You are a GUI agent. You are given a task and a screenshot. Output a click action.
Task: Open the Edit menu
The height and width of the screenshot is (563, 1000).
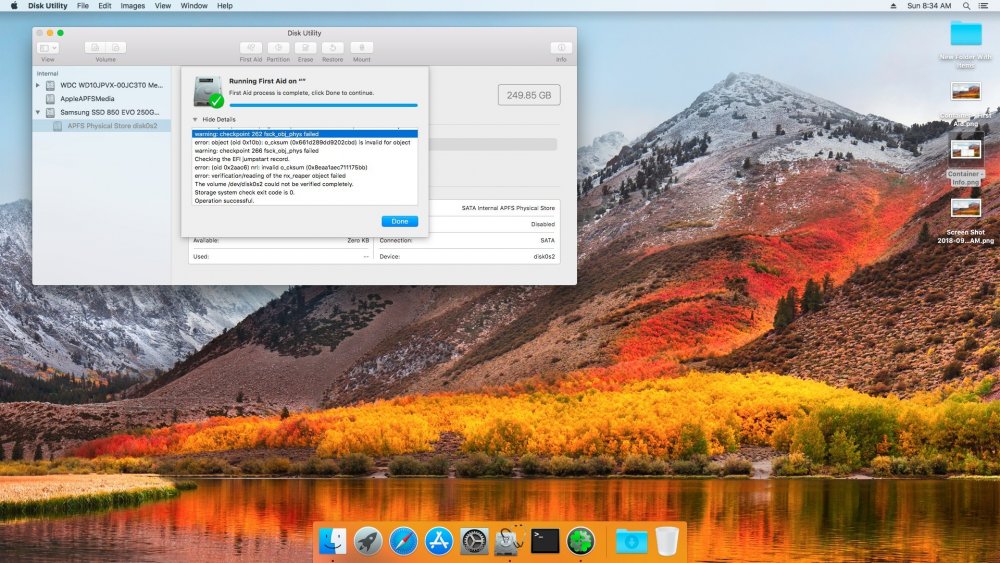105,6
